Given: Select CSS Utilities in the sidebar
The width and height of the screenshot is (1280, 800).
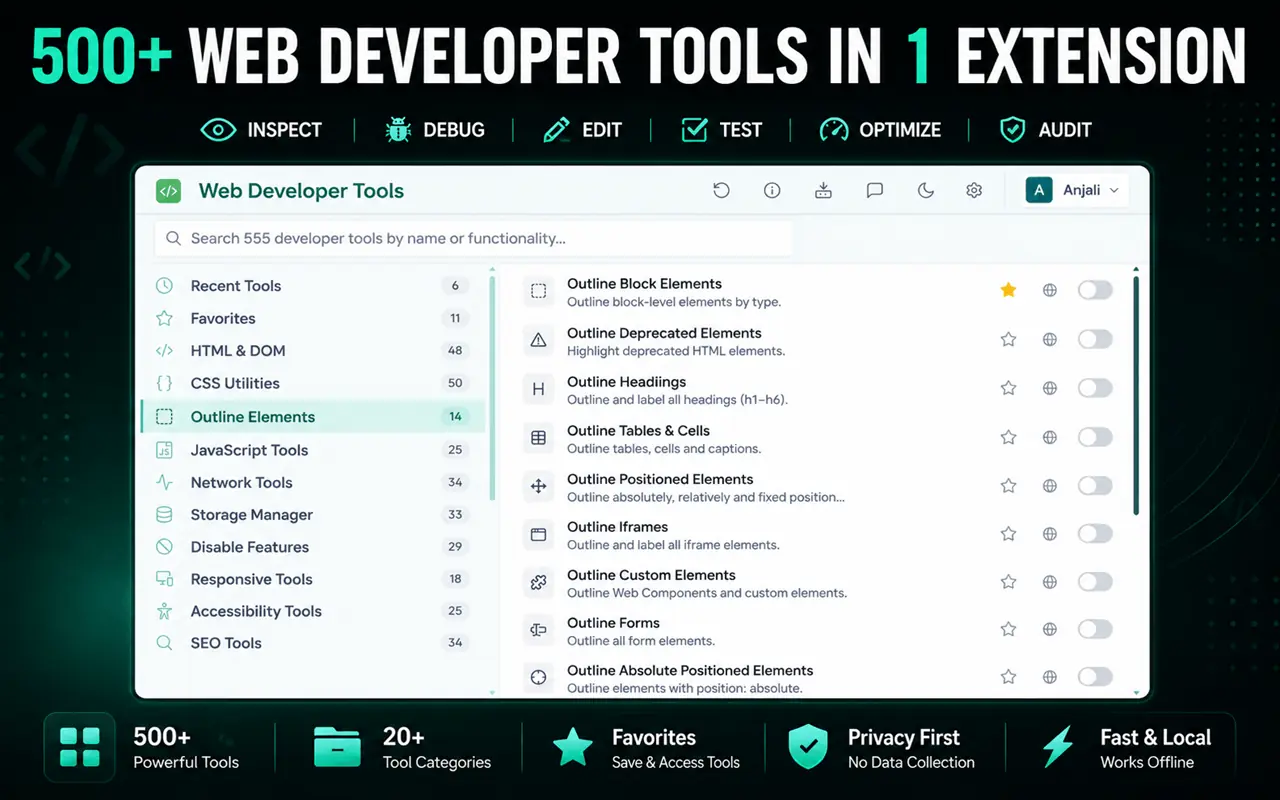Looking at the screenshot, I should click(x=313, y=383).
